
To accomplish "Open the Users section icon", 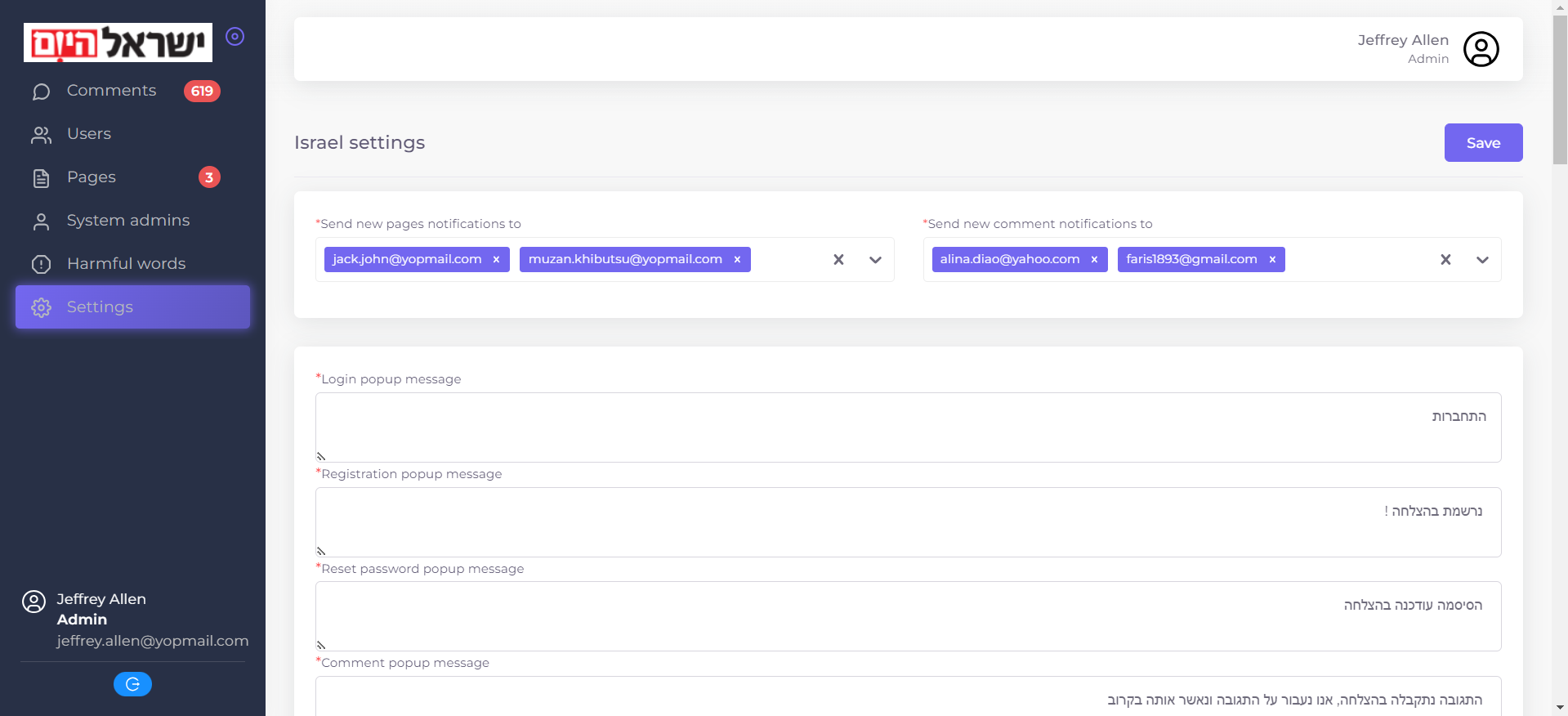I will tap(41, 135).
